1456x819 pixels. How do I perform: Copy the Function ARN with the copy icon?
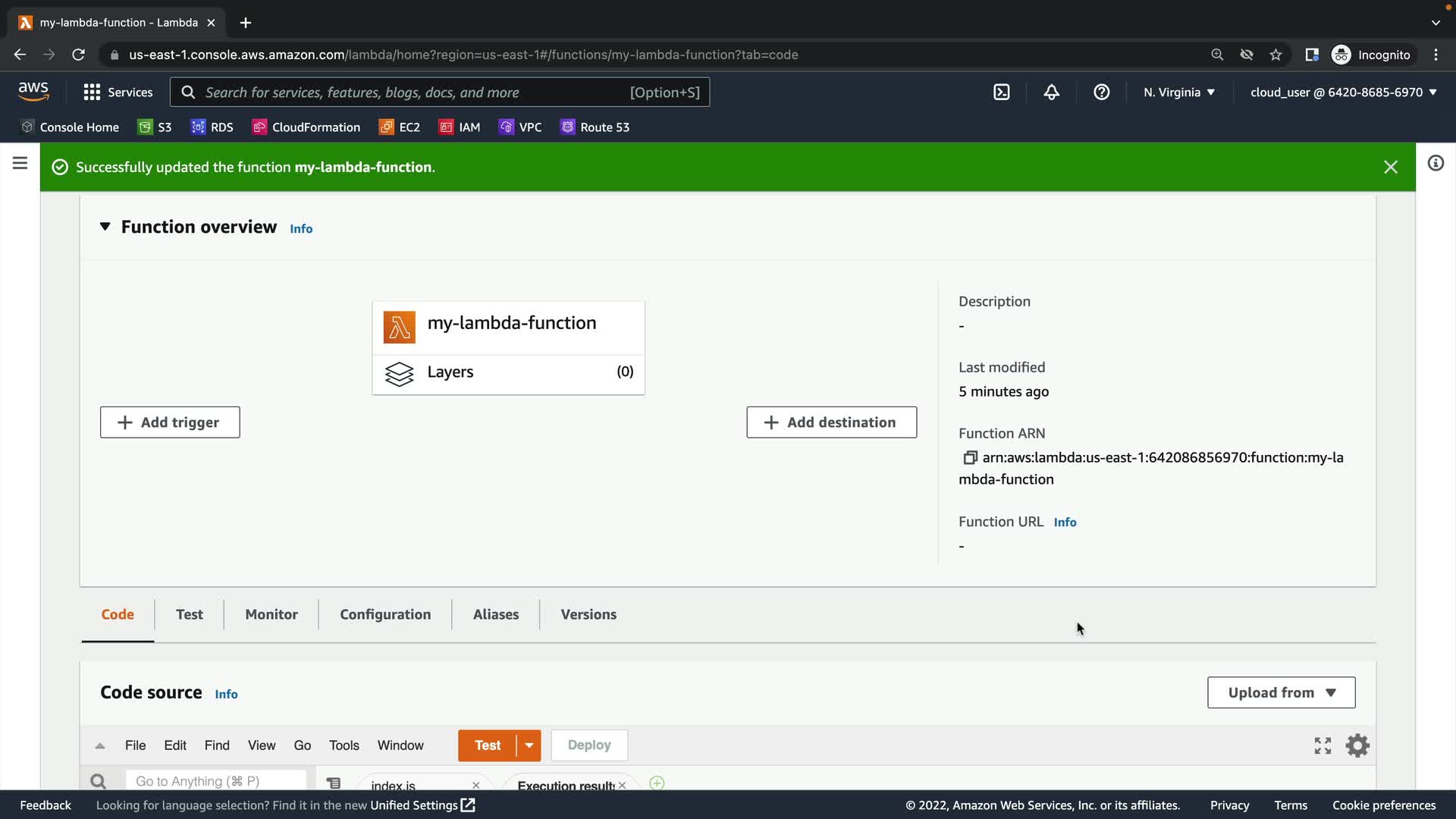point(969,458)
